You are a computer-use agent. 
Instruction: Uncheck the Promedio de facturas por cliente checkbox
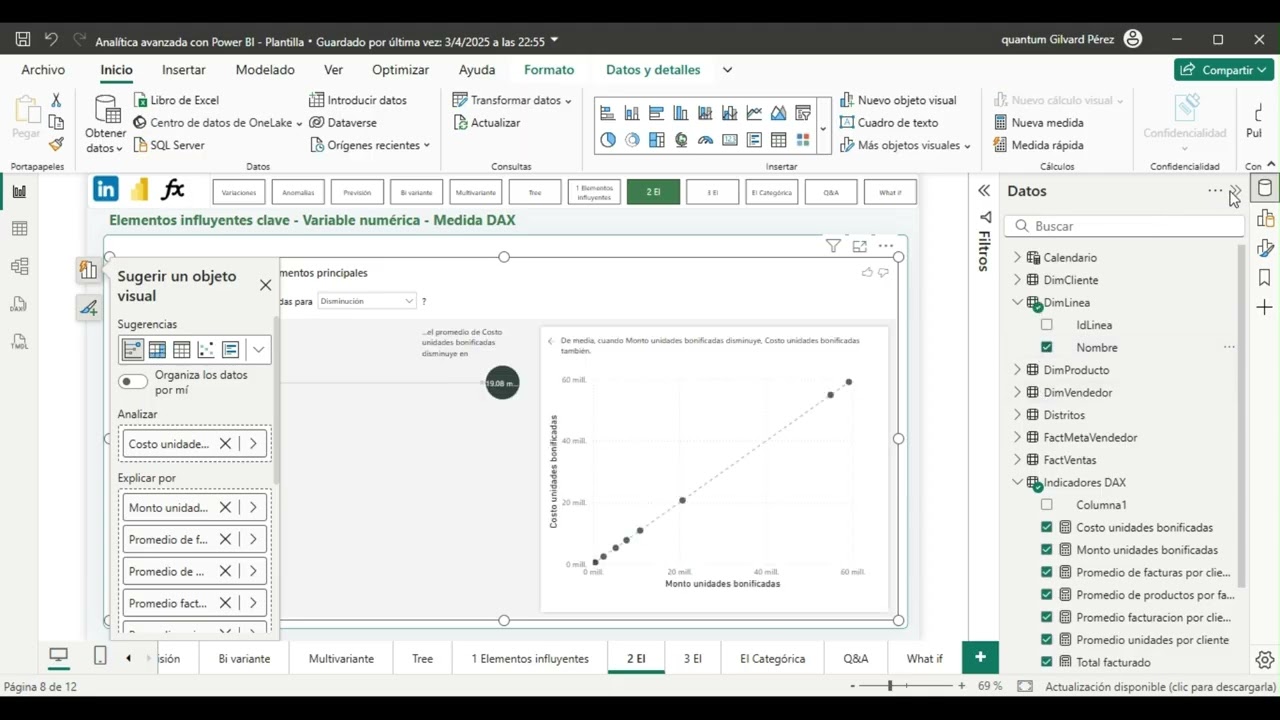pyautogui.click(x=1047, y=572)
